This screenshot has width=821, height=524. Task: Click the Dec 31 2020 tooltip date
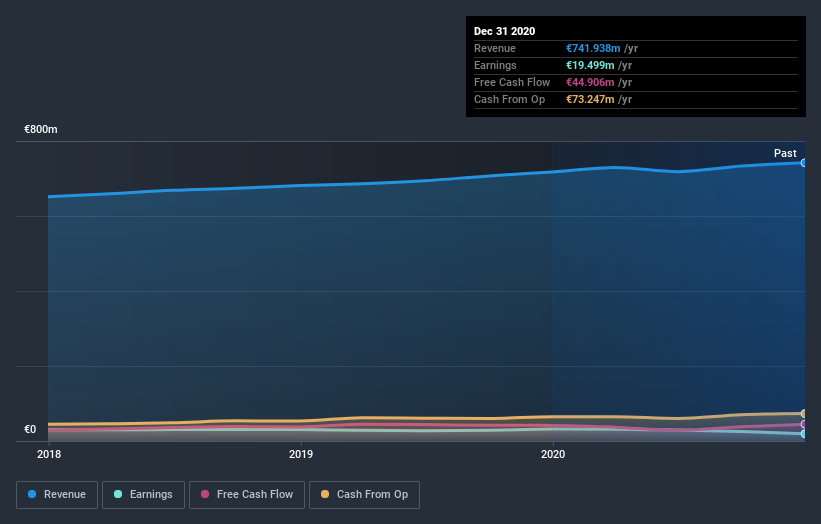(x=504, y=31)
